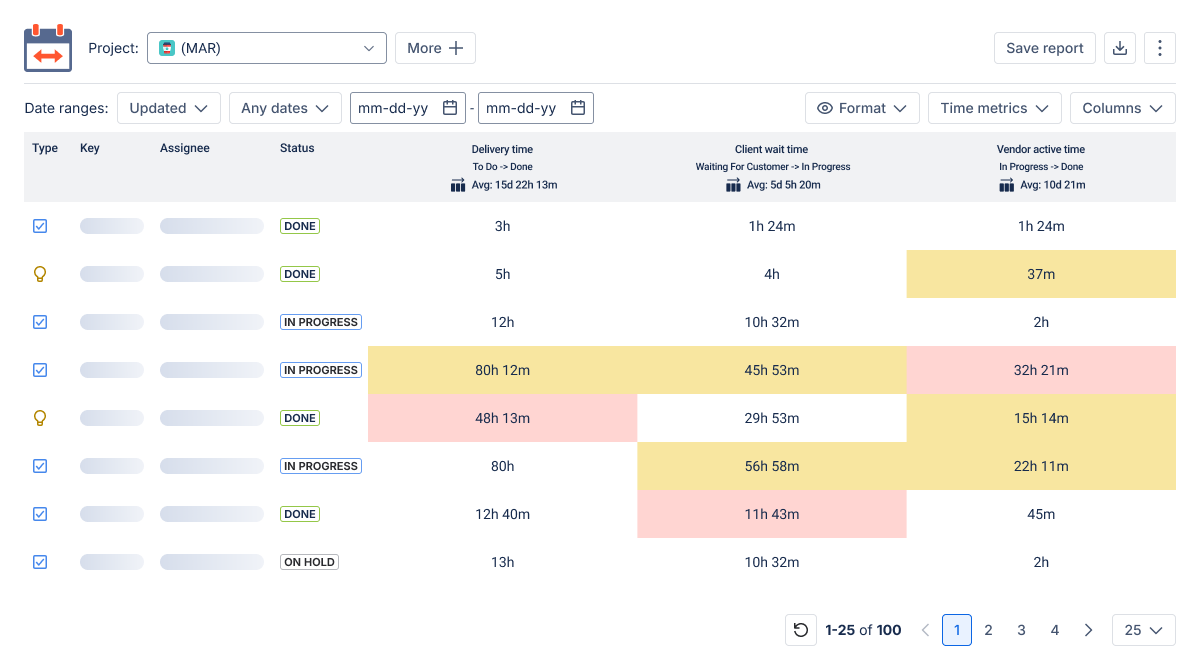
Task: Click the red 48h 13m delivery cell
Action: pos(503,418)
